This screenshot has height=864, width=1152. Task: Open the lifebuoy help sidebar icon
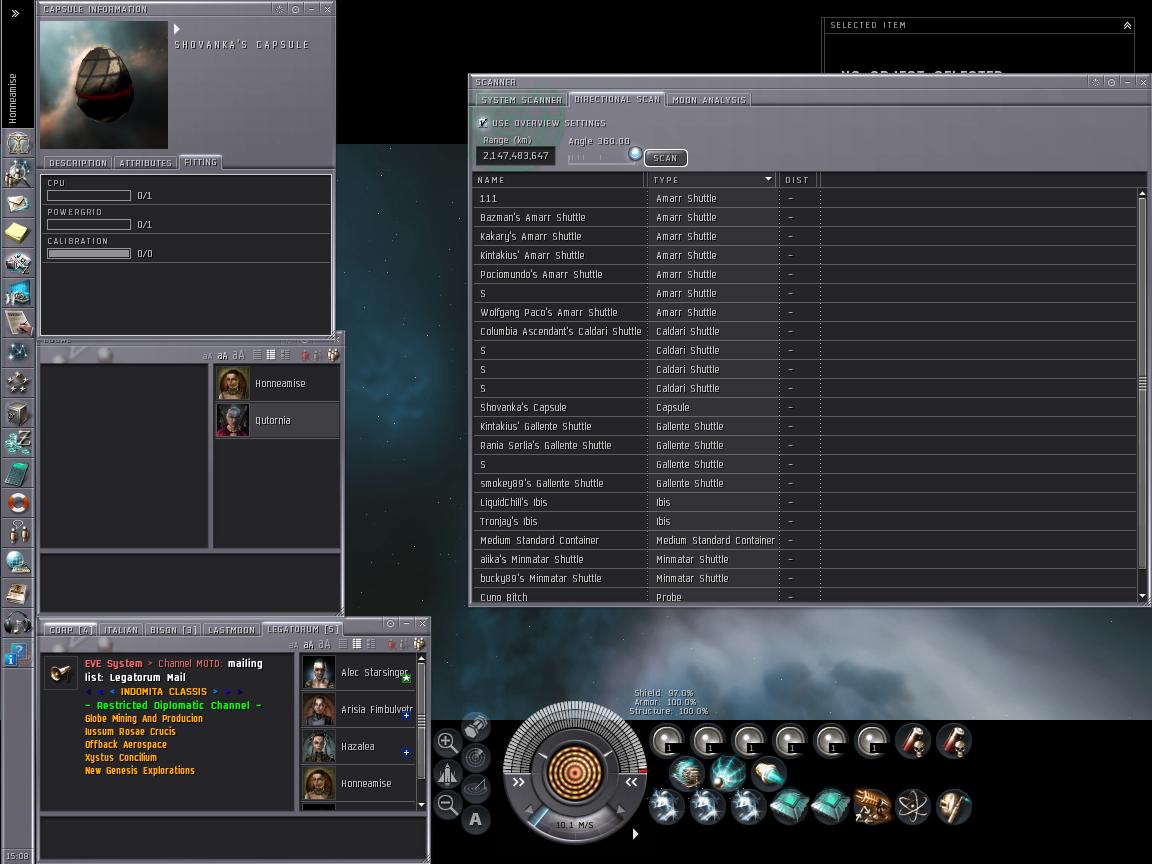[18, 503]
